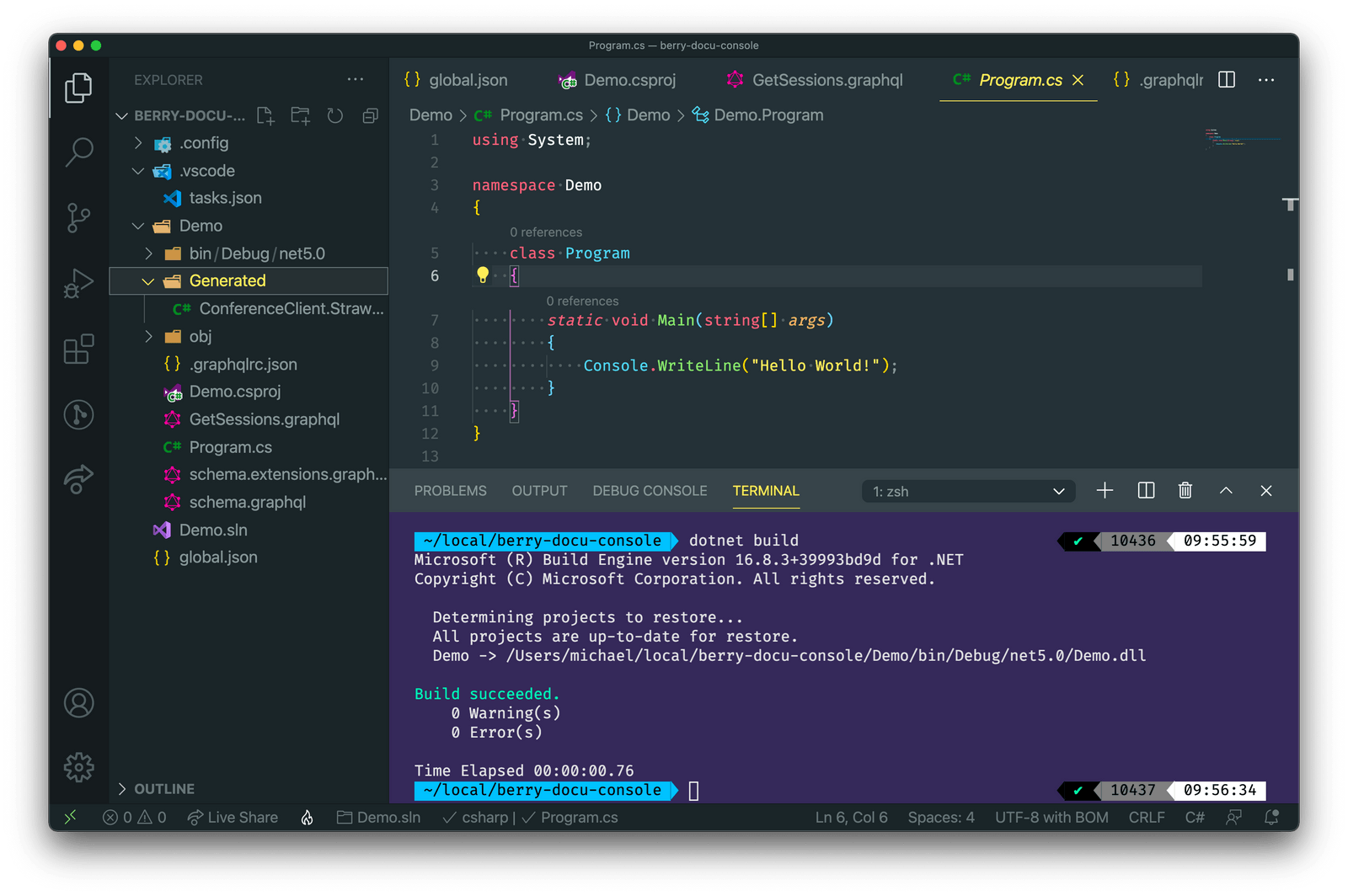The width and height of the screenshot is (1348, 896).
Task: Refresh the Explorer file tree
Action: (334, 115)
